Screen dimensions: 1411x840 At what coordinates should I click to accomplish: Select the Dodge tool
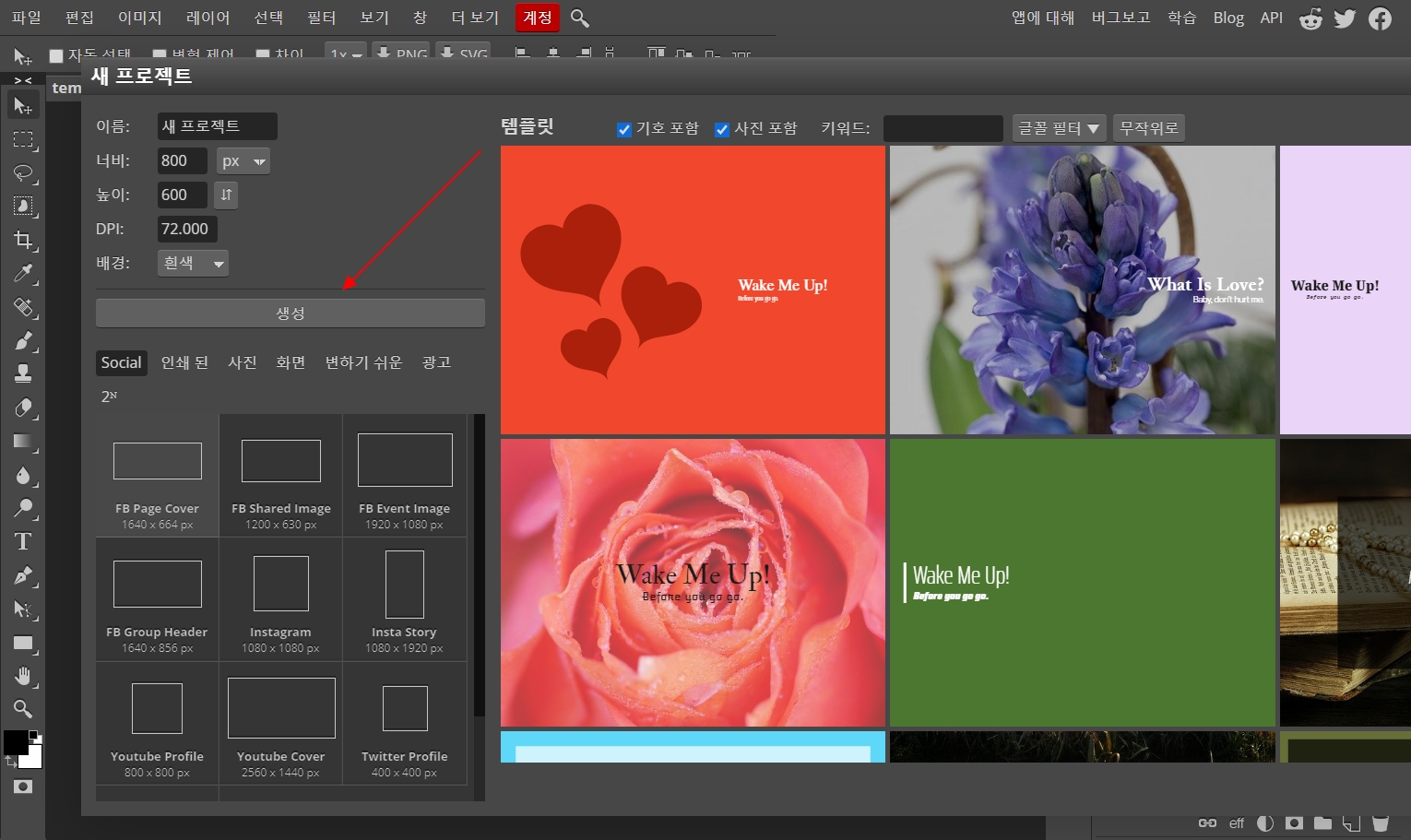pos(23,508)
